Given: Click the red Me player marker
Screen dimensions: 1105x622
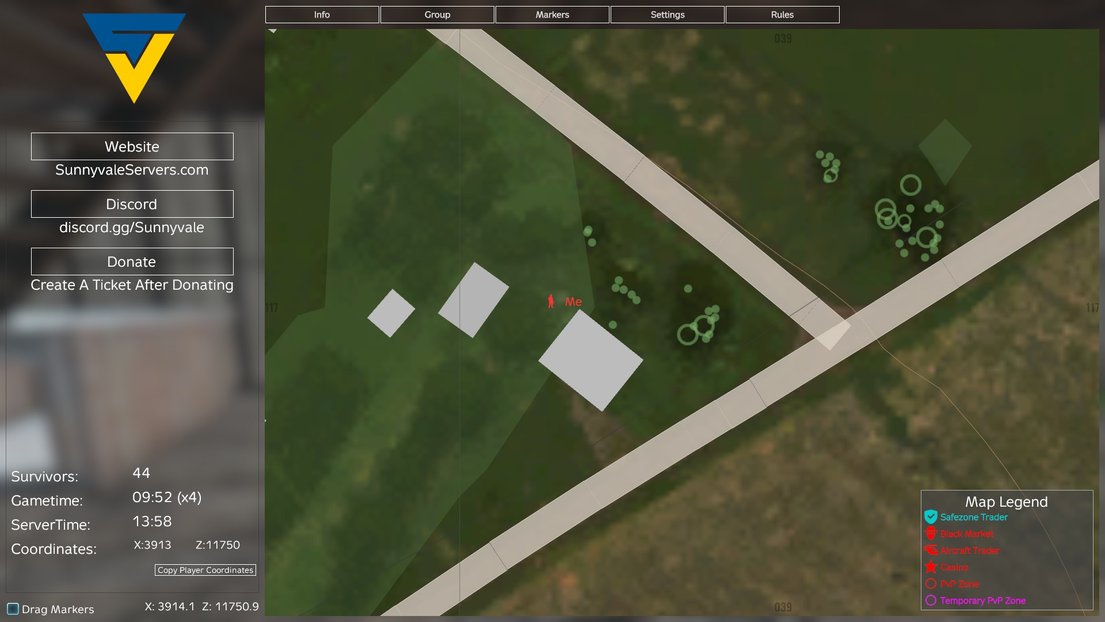Looking at the screenshot, I should coord(550,301).
